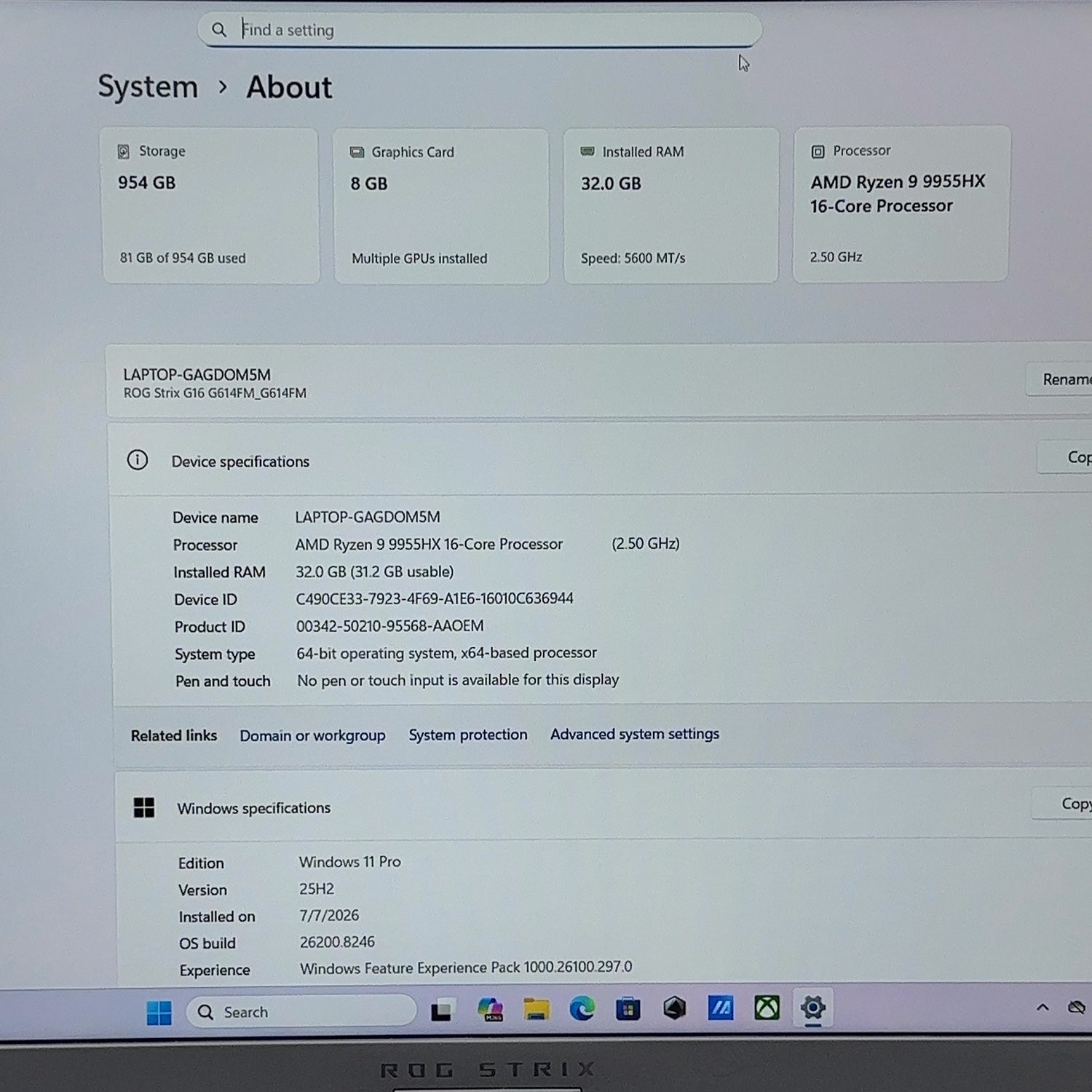Launch Microsoft Edge from the taskbar
This screenshot has height=1092, width=1092.
582,1008
